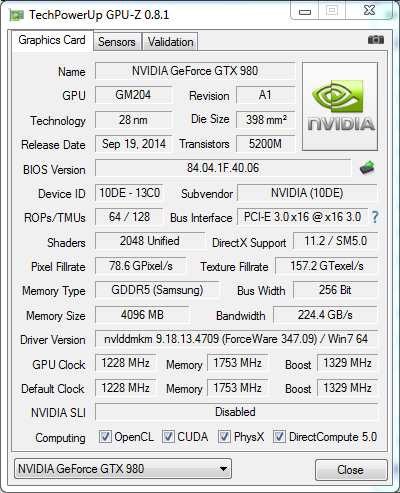Click the 'Memory Type' label

click(x=54, y=291)
